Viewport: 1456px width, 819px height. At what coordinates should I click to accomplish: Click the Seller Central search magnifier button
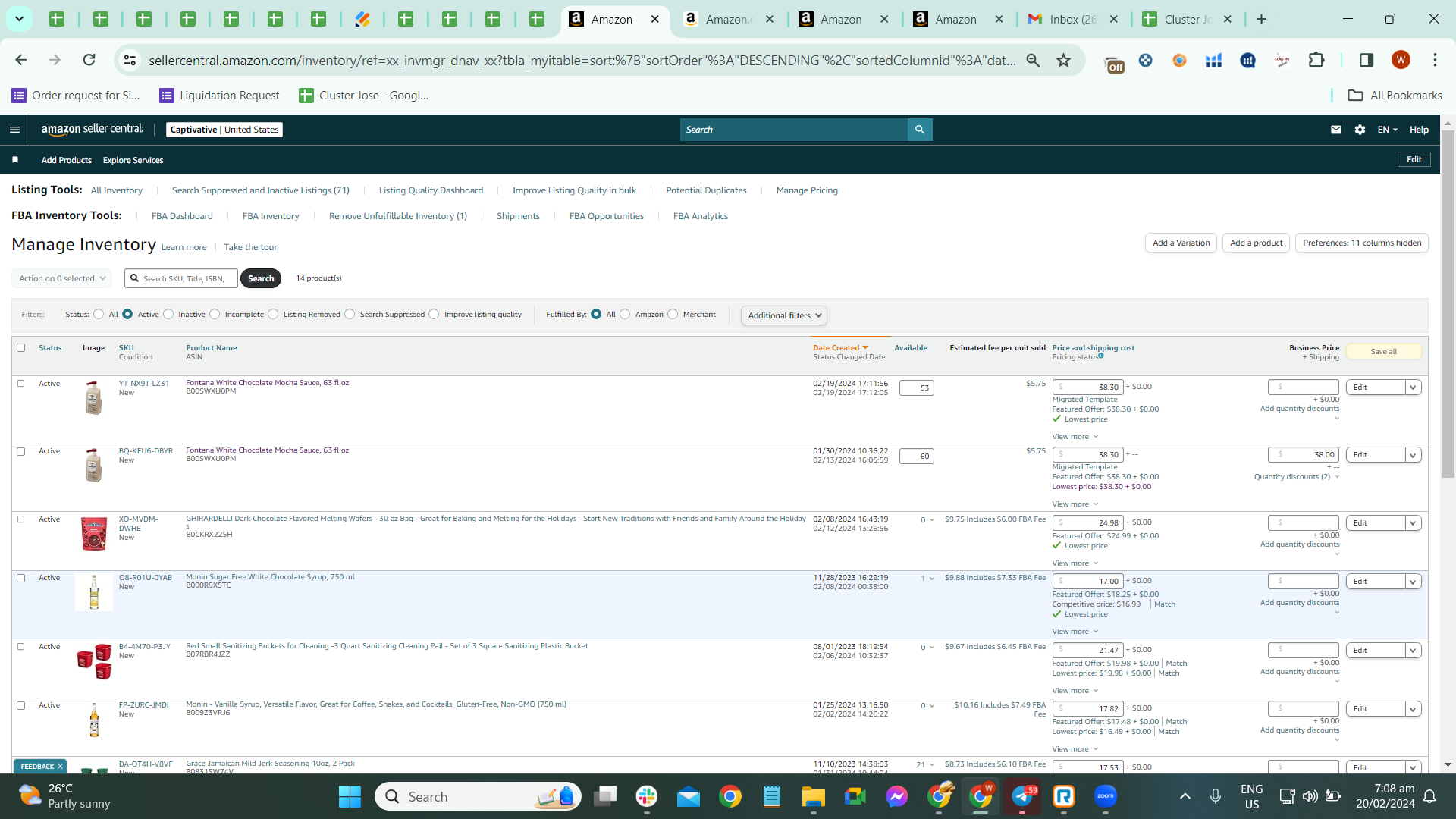pos(920,130)
